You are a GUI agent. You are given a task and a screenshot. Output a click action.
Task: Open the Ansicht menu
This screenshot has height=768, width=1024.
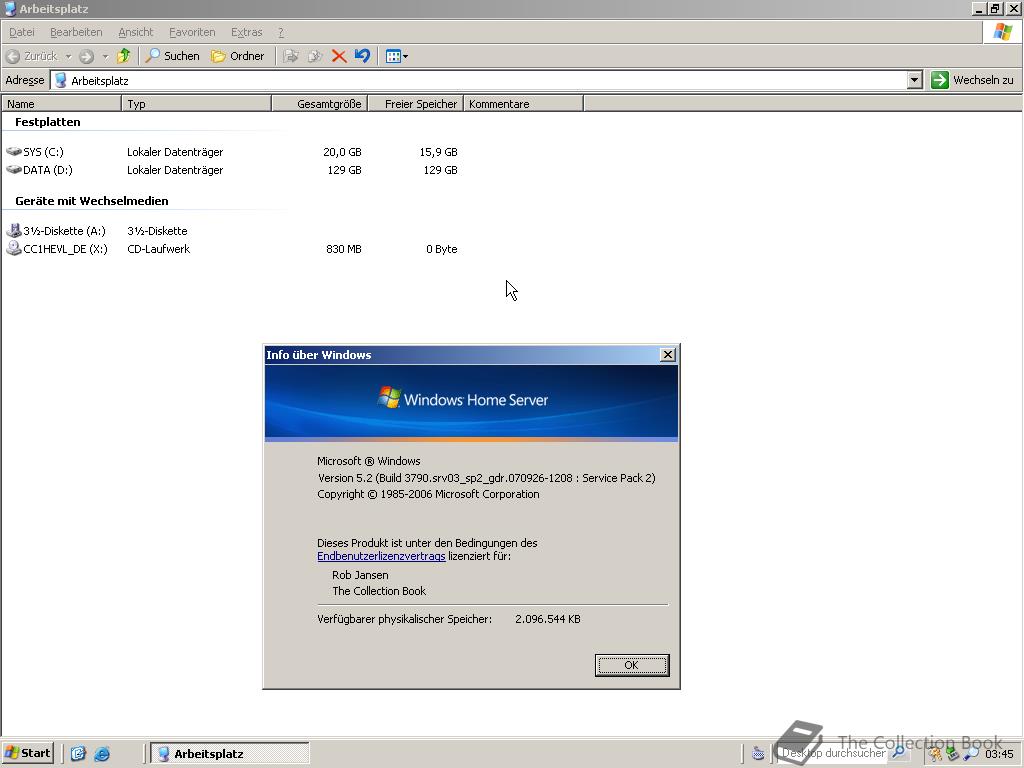(135, 32)
